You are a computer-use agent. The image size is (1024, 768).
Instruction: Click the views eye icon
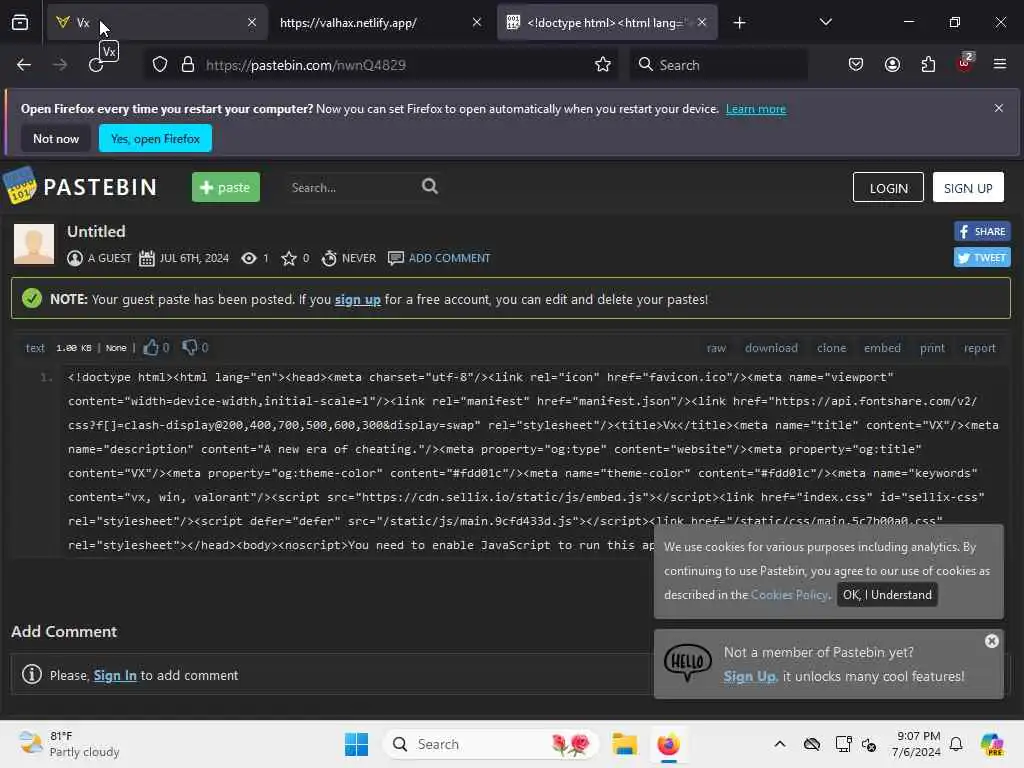249,258
